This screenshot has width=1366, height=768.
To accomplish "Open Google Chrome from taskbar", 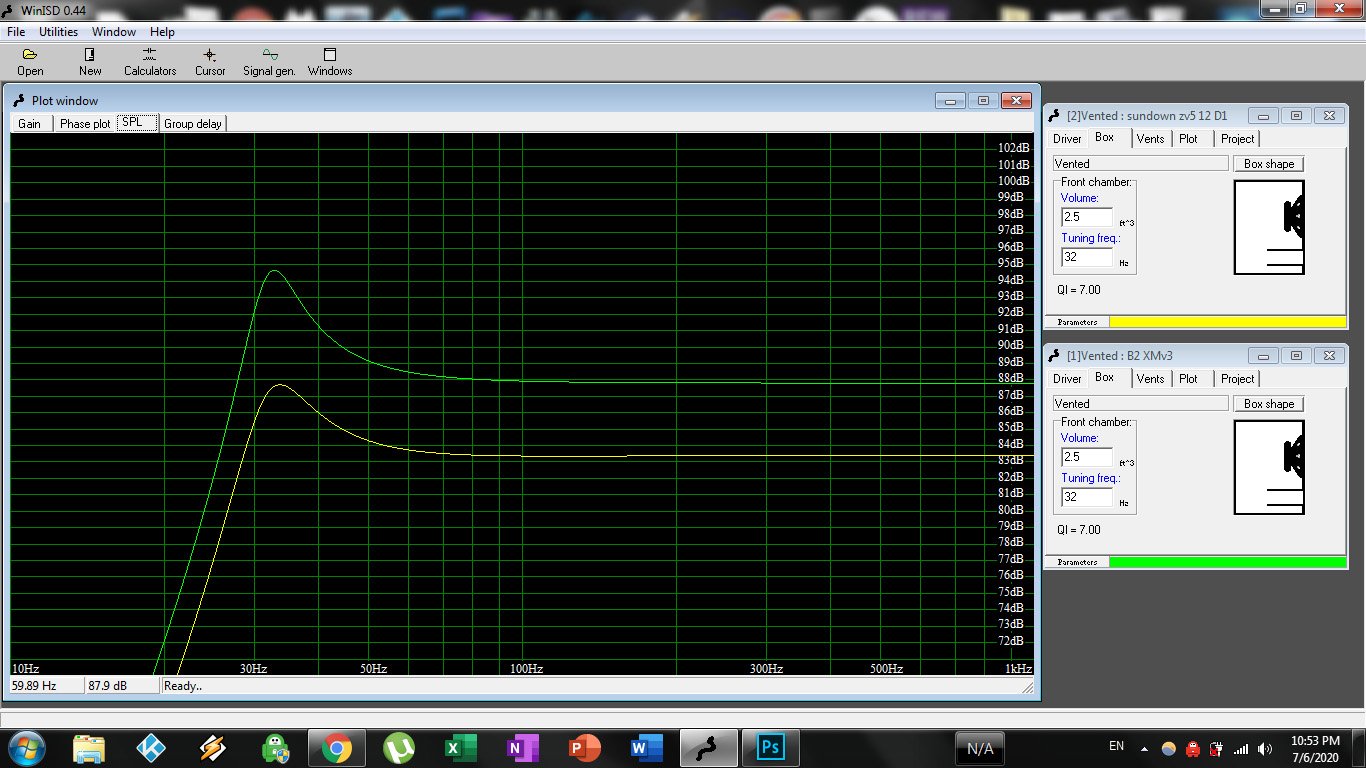I will 337,748.
